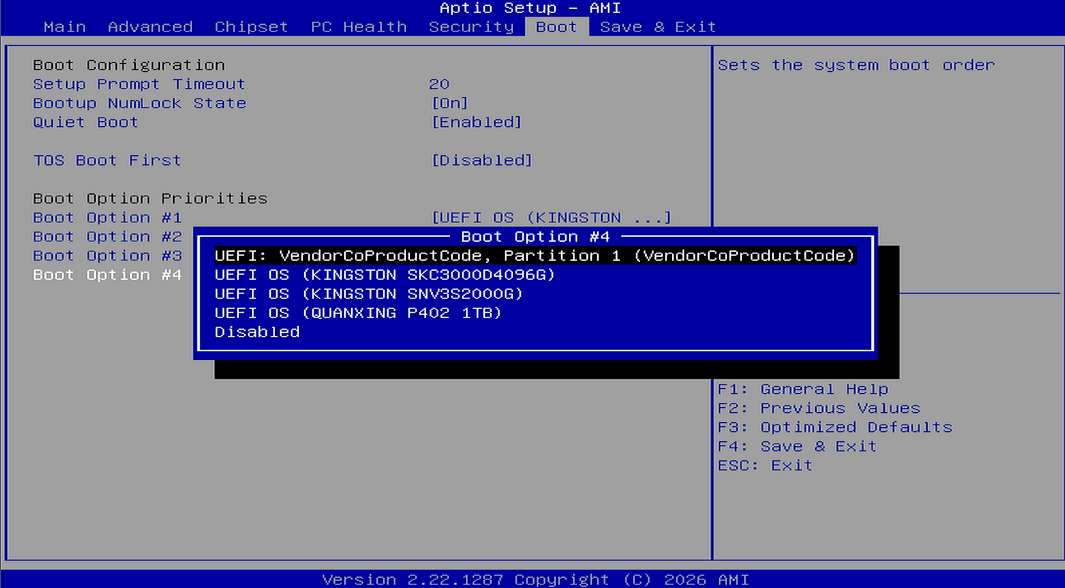Go to the Chipset tab

pos(251,27)
